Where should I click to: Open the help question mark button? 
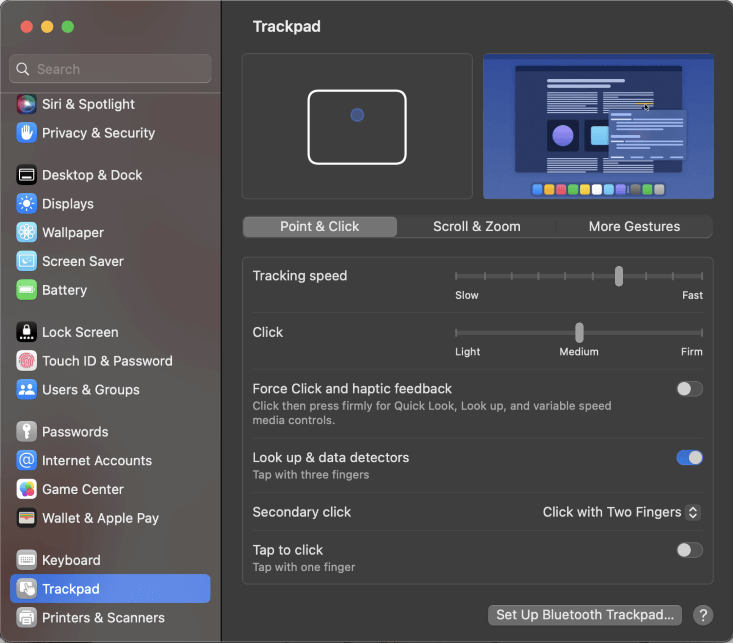pos(703,615)
